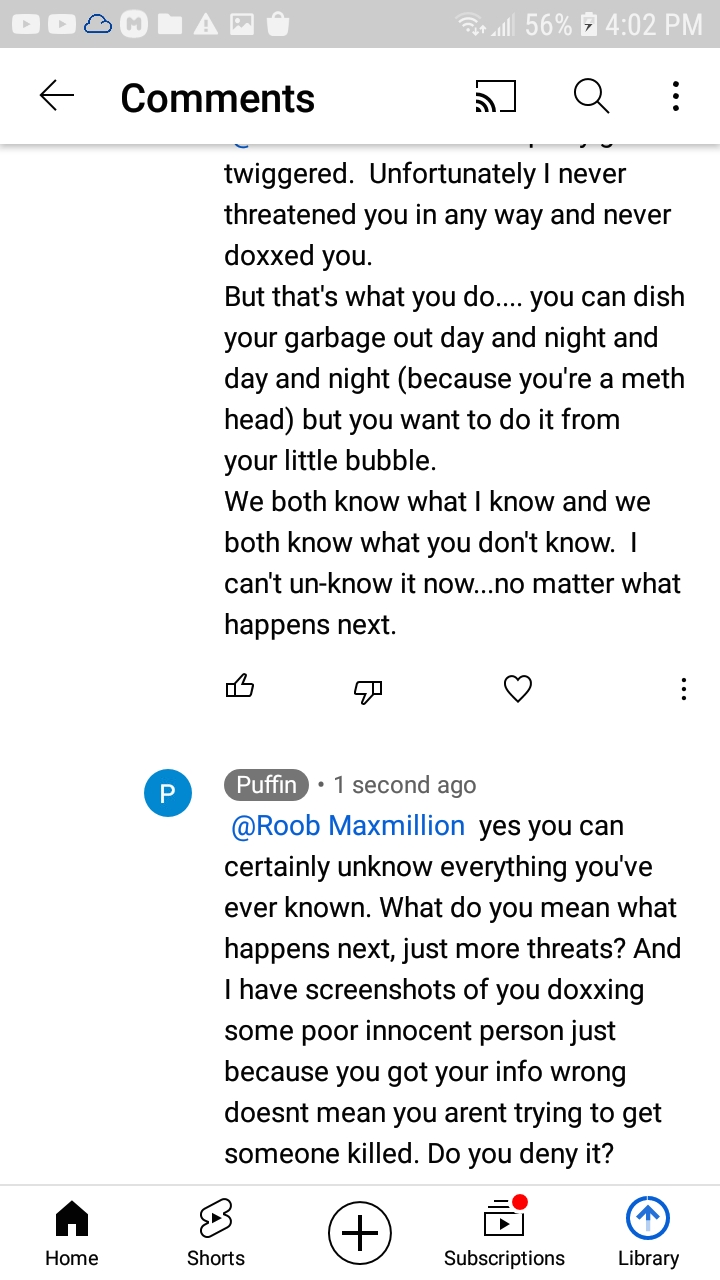Tap the Comments header title
Image resolution: width=720 pixels, height=1280 pixels.
217,98
